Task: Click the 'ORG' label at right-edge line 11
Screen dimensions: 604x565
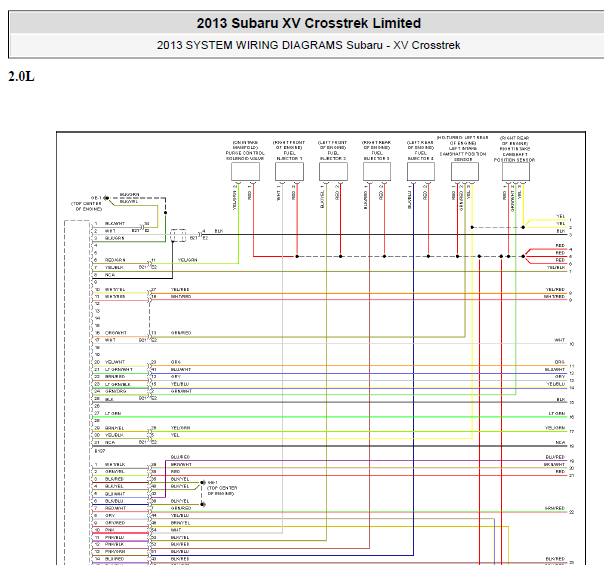Action: click(560, 362)
